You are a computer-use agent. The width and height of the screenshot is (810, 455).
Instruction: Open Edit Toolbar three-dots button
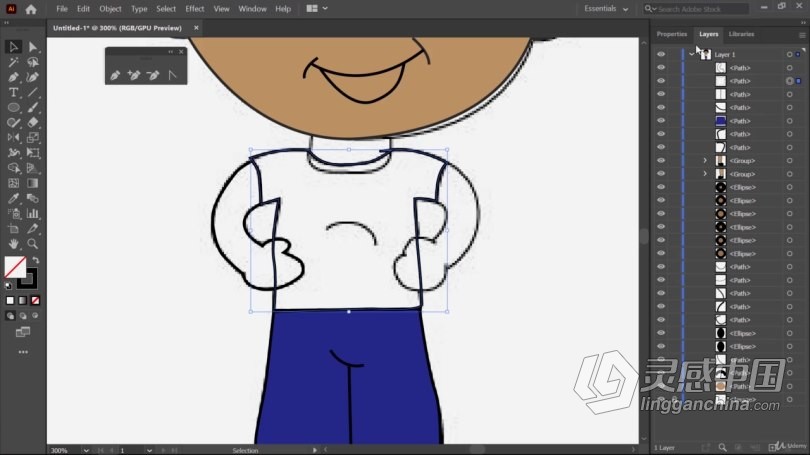[23, 352]
